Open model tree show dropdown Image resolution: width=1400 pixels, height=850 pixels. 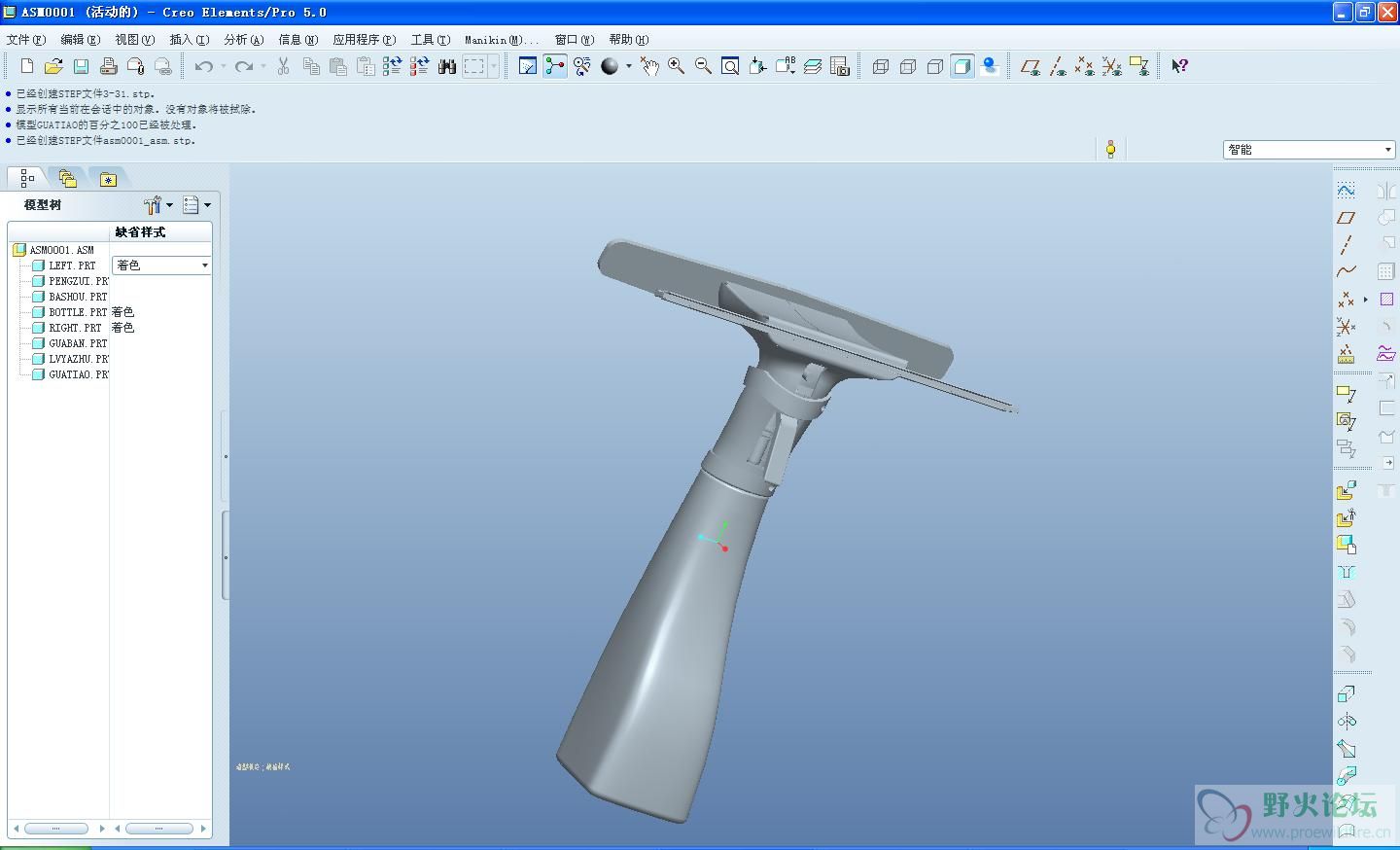197,205
